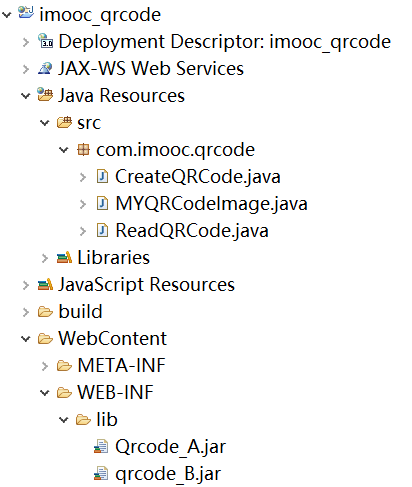Expand the Libraries node arrow
This screenshot has width=412, height=487.
pos(45,258)
